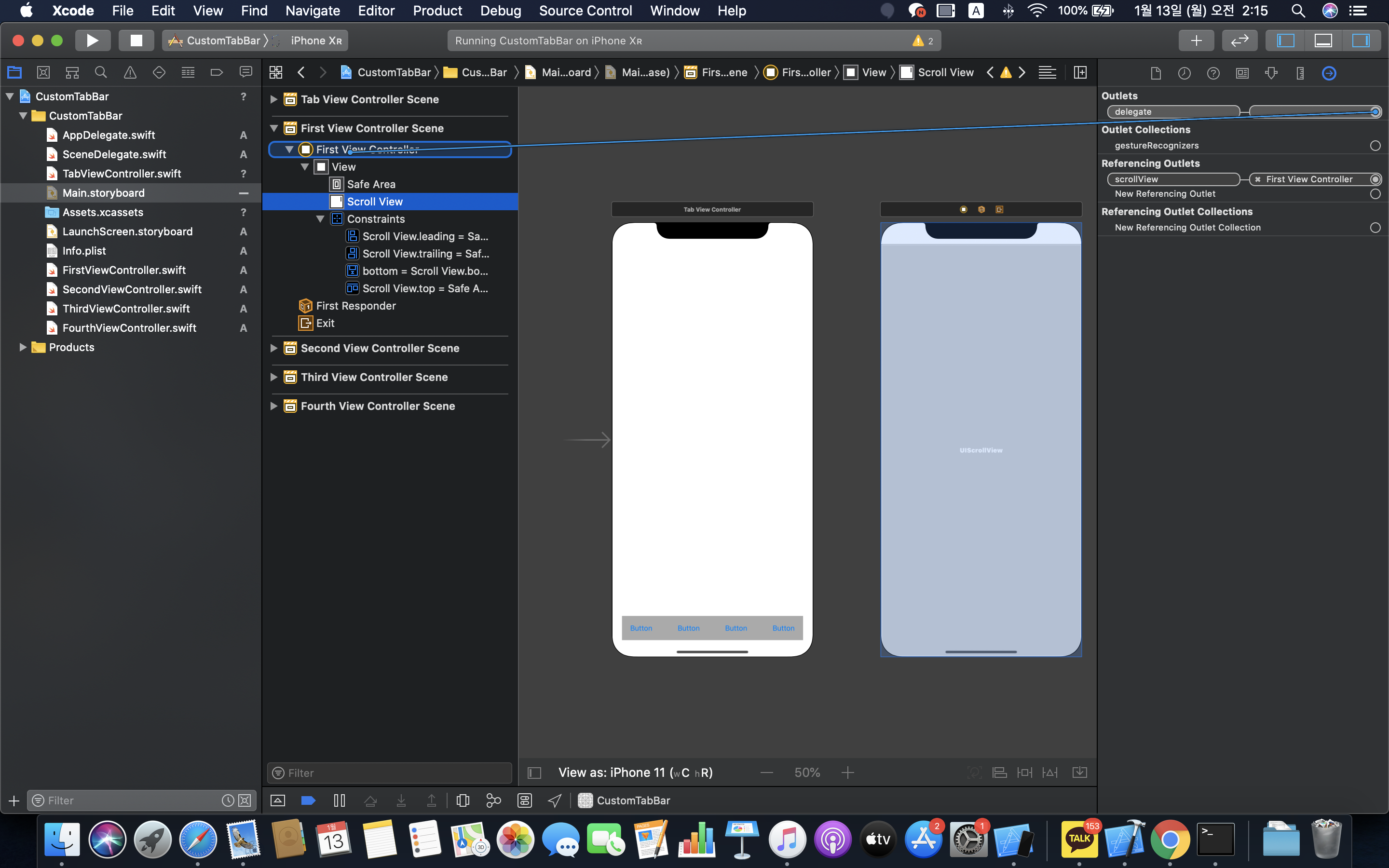Click the gestureRecognizers outlet connection circle

1375,146
